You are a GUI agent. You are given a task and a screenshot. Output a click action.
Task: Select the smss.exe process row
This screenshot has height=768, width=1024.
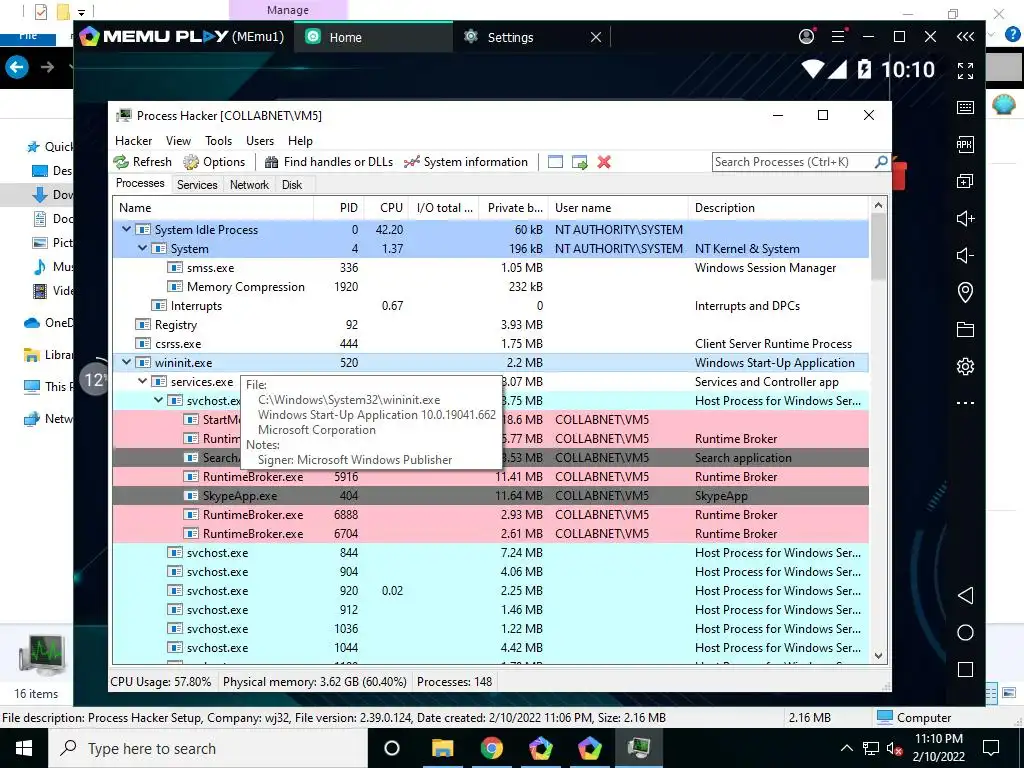491,268
